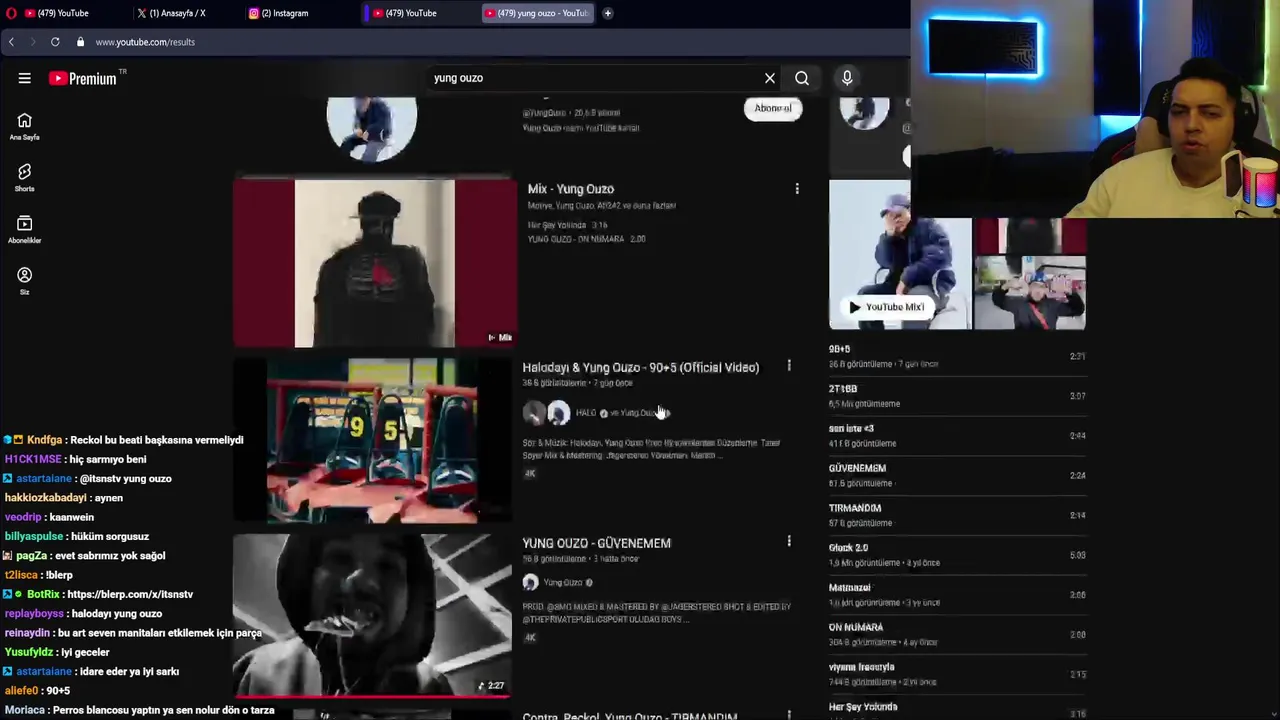
Task: Play 2T1BB in the right playlist
Action: (x=957, y=396)
